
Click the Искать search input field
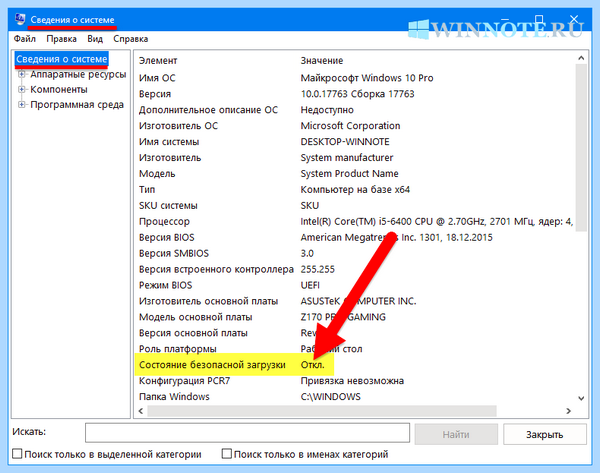247,434
